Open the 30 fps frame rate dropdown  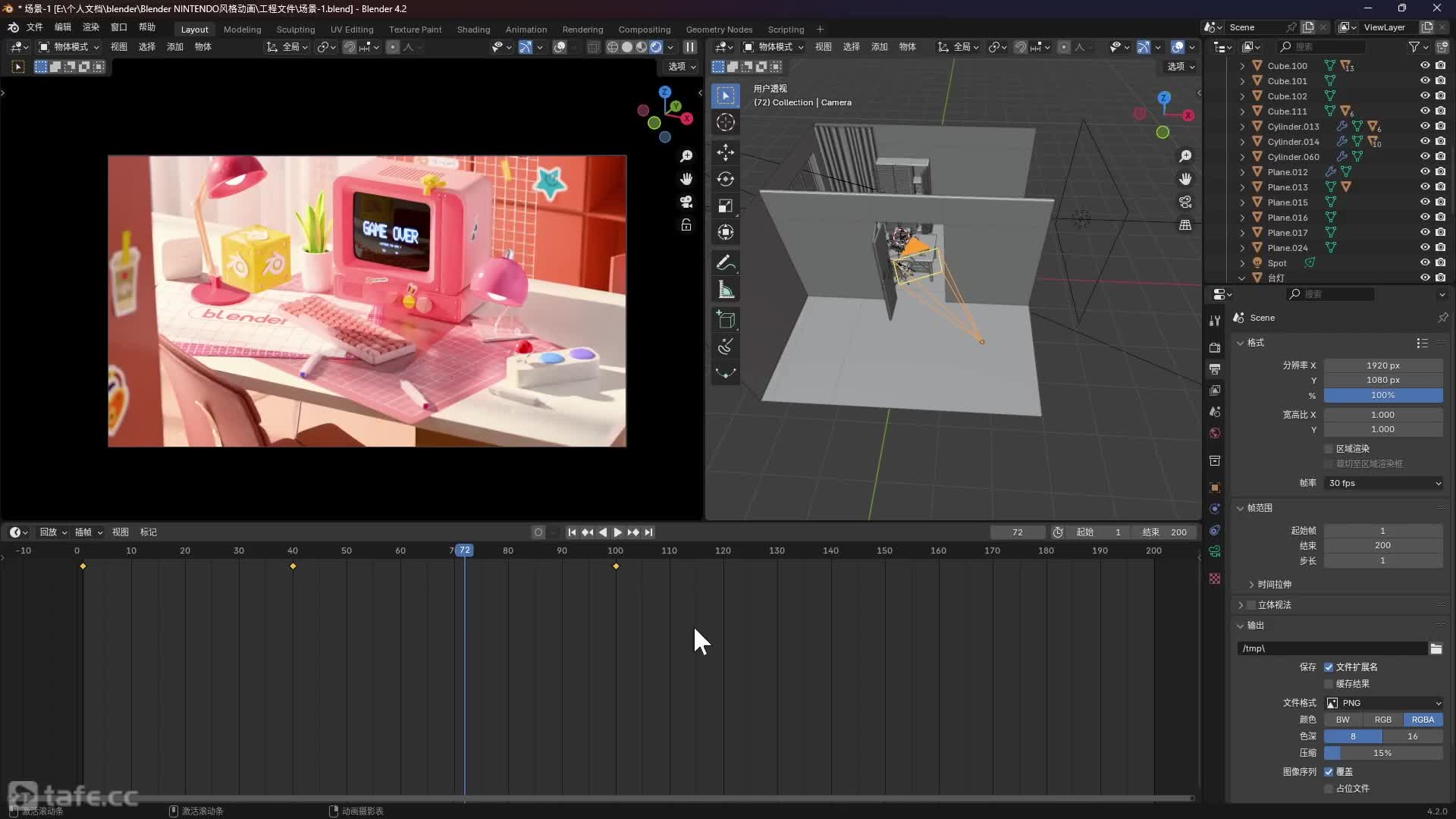coord(1383,483)
